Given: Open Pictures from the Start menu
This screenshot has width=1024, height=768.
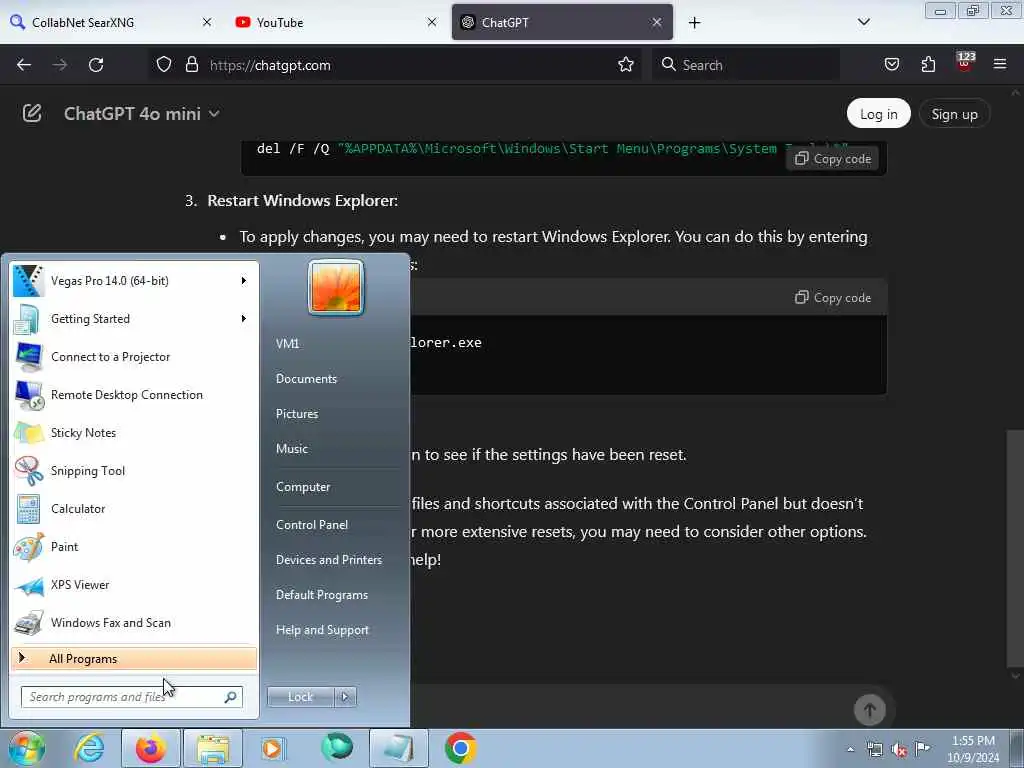Looking at the screenshot, I should click(297, 414).
